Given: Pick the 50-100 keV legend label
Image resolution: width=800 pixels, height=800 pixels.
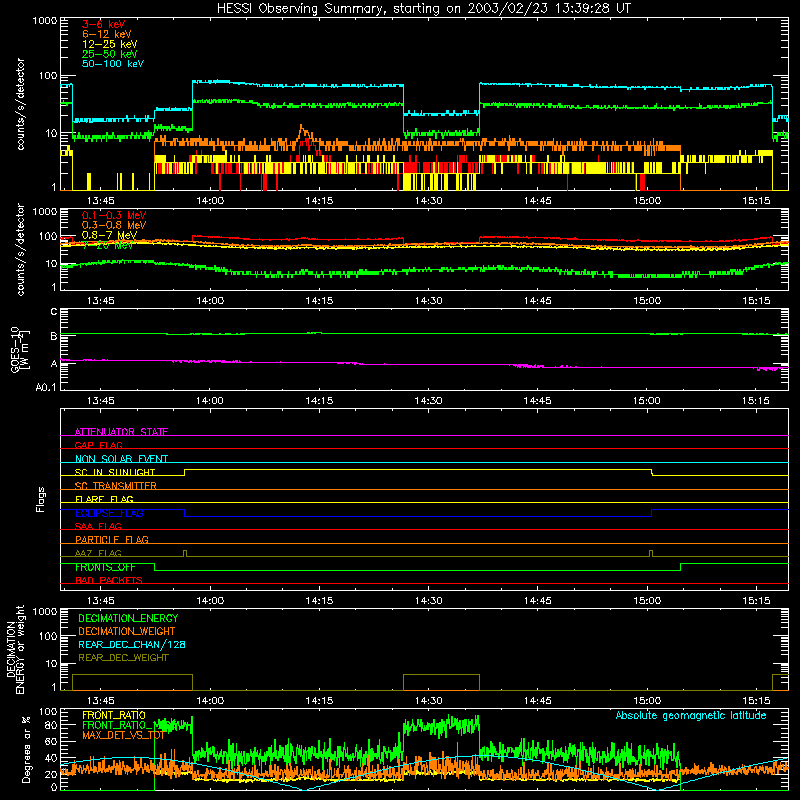Looking at the screenshot, I should (x=113, y=63).
